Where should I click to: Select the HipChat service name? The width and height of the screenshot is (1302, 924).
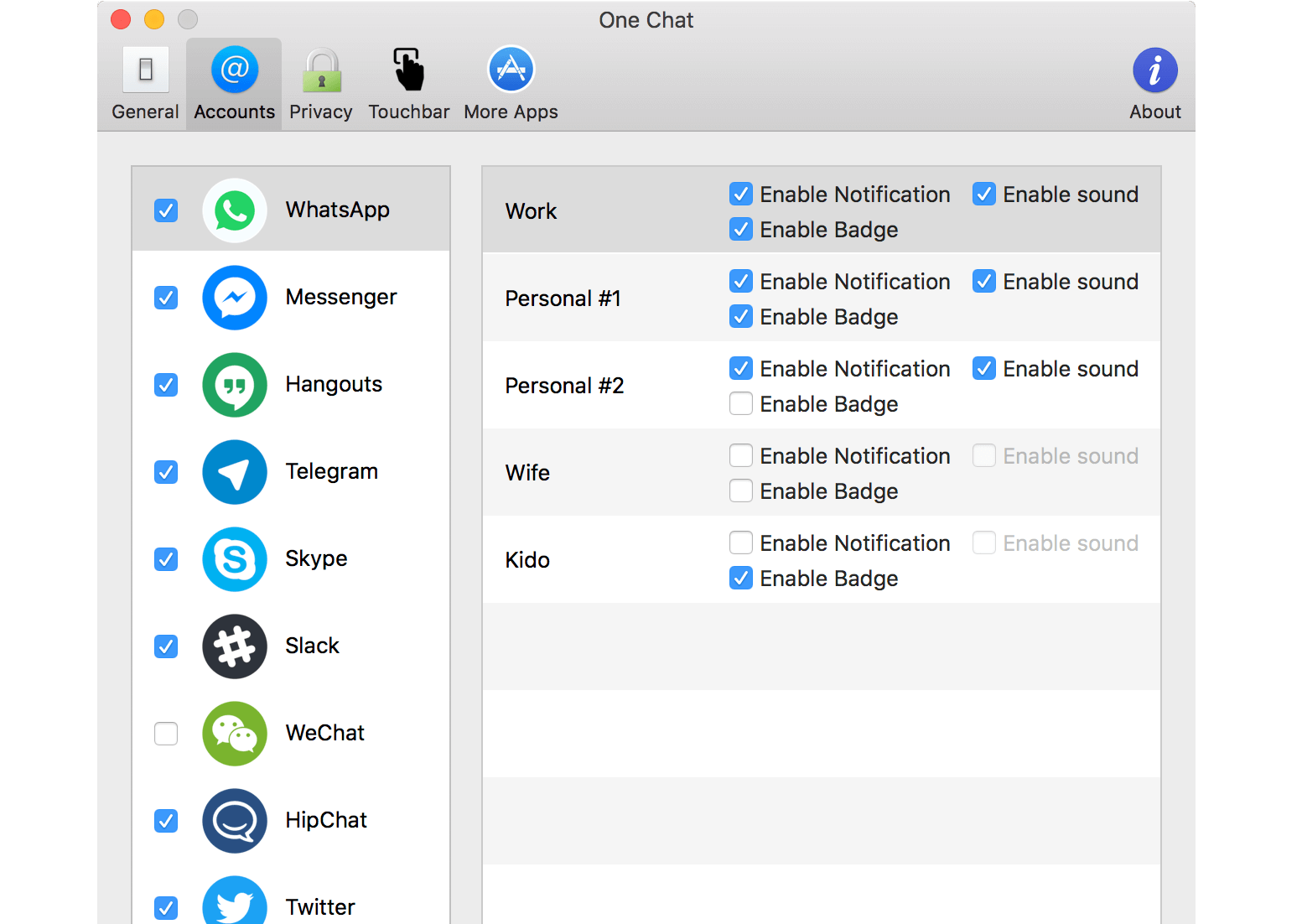pyautogui.click(x=326, y=821)
